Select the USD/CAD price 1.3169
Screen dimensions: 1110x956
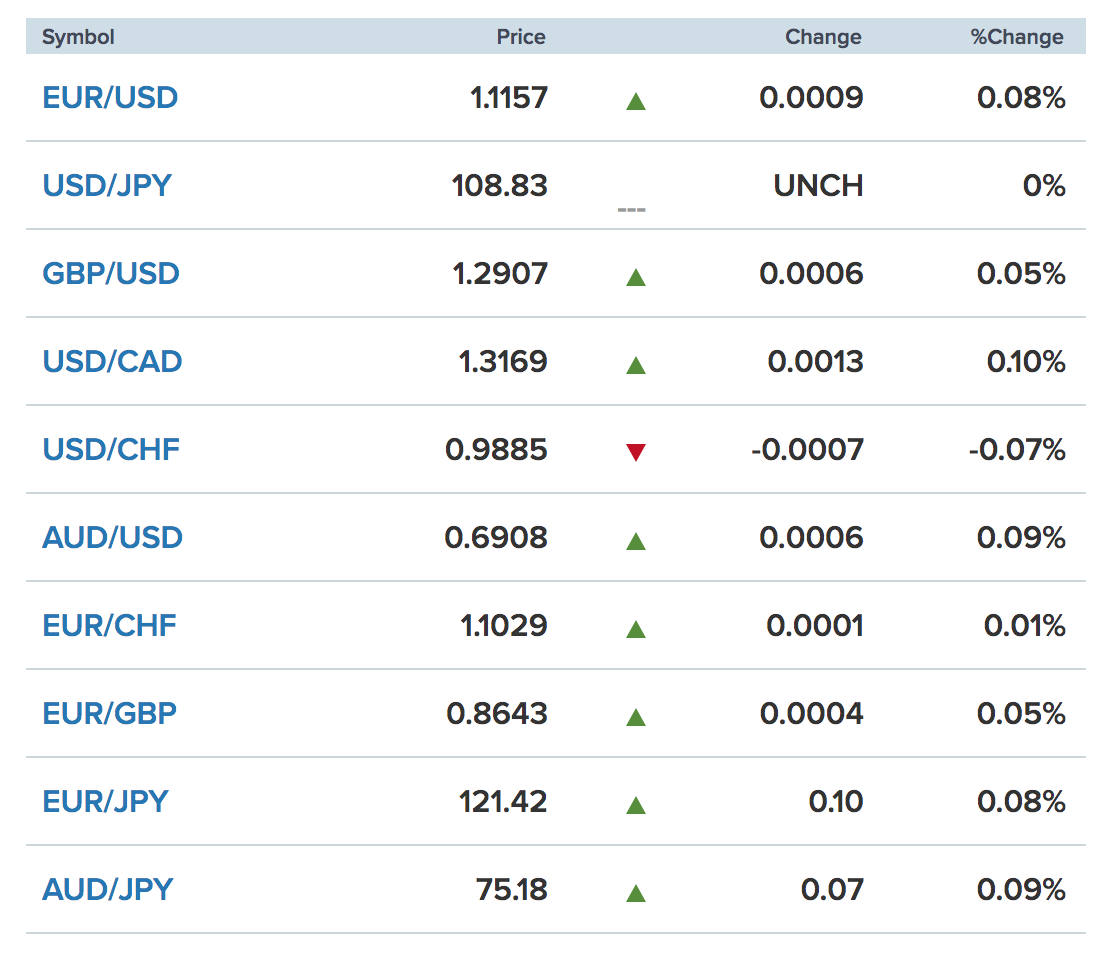pos(503,362)
